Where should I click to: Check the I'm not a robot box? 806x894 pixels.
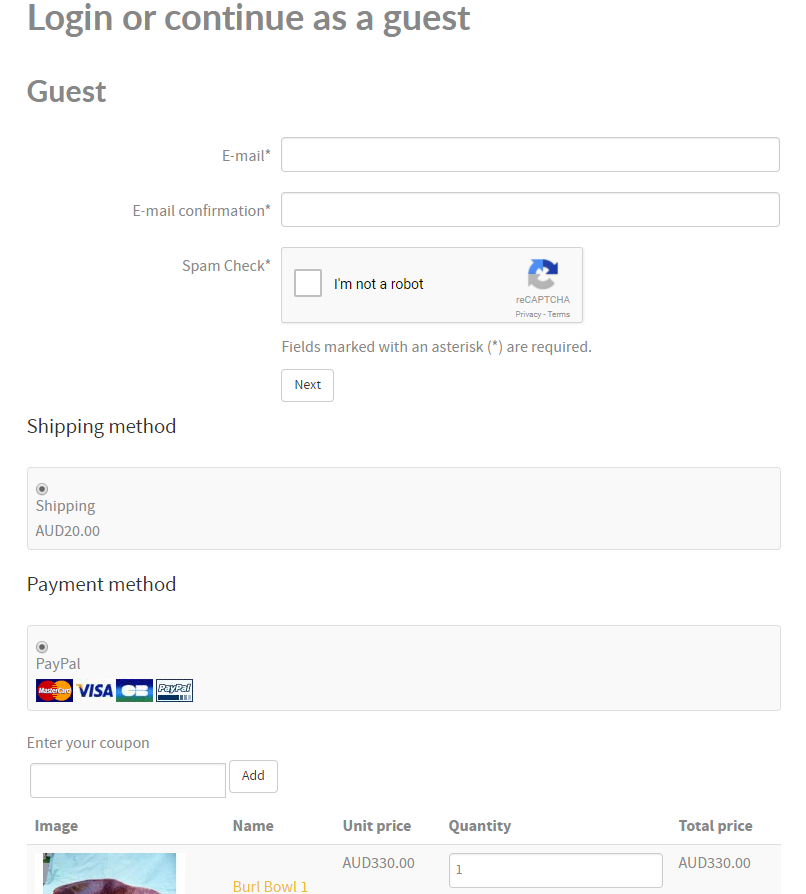pyautogui.click(x=308, y=284)
